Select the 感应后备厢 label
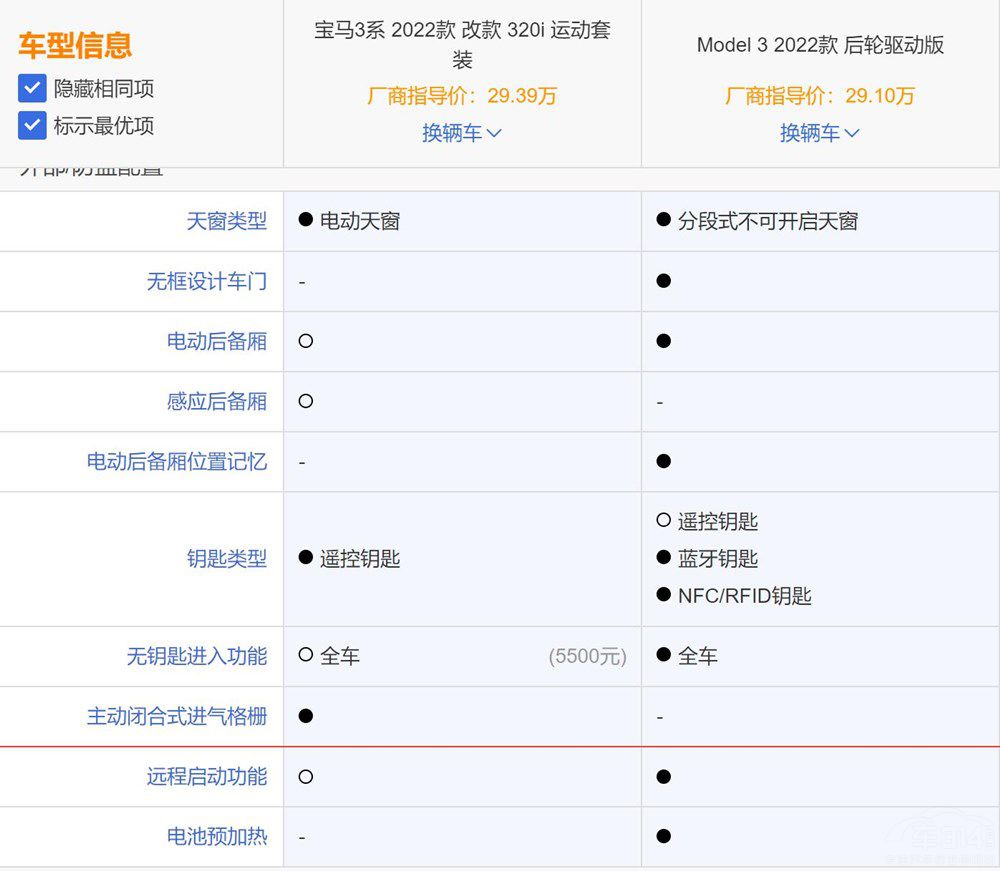The height and width of the screenshot is (871, 1000). tap(216, 401)
